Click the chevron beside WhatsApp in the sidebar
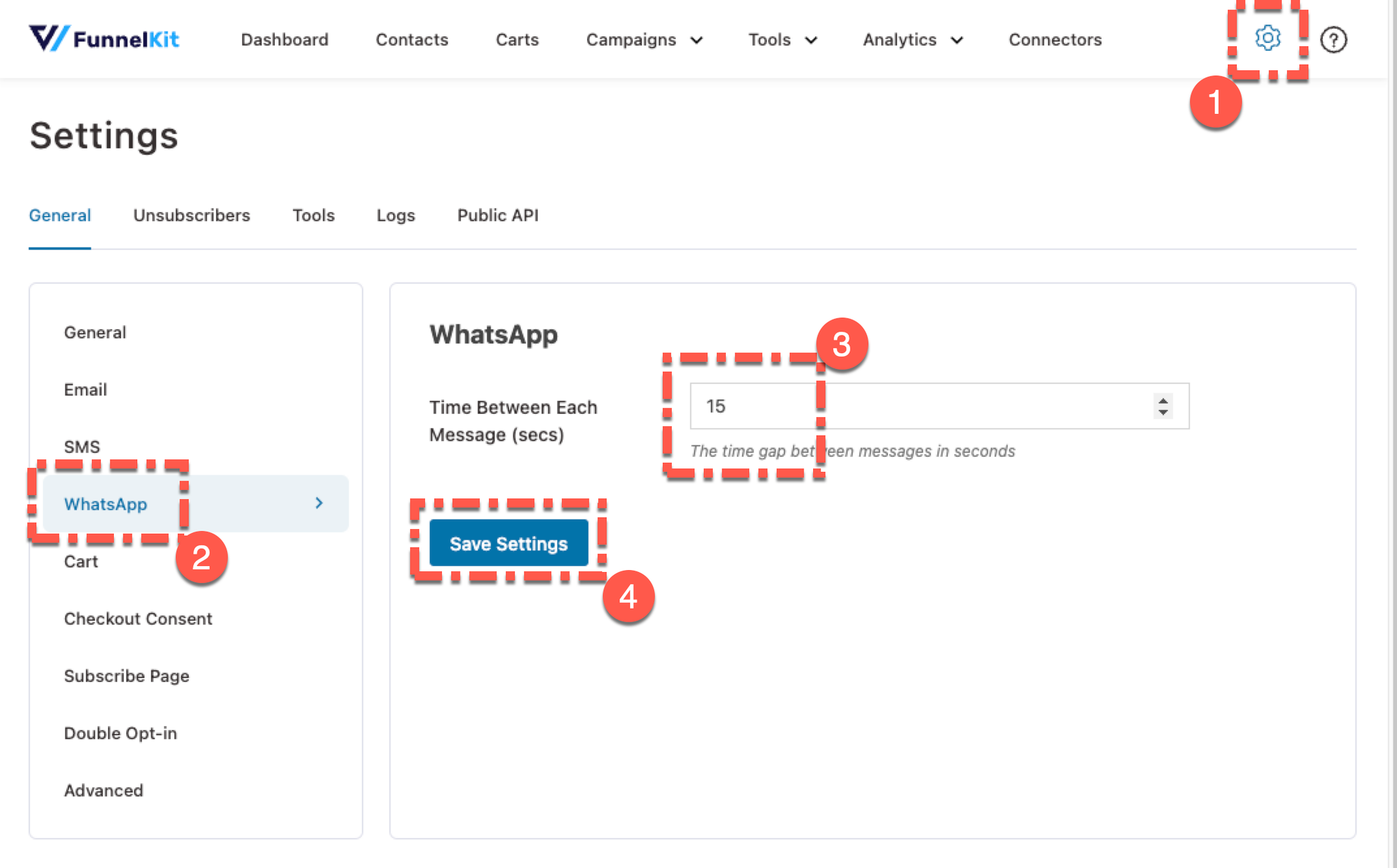1397x868 pixels. [319, 503]
